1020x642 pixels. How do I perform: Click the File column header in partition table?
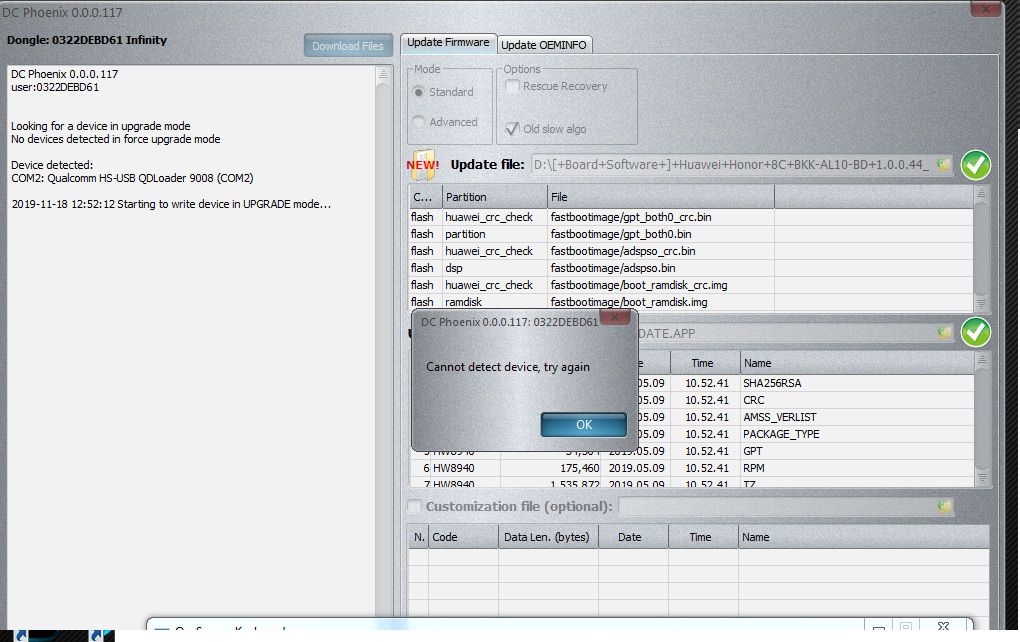pos(661,197)
